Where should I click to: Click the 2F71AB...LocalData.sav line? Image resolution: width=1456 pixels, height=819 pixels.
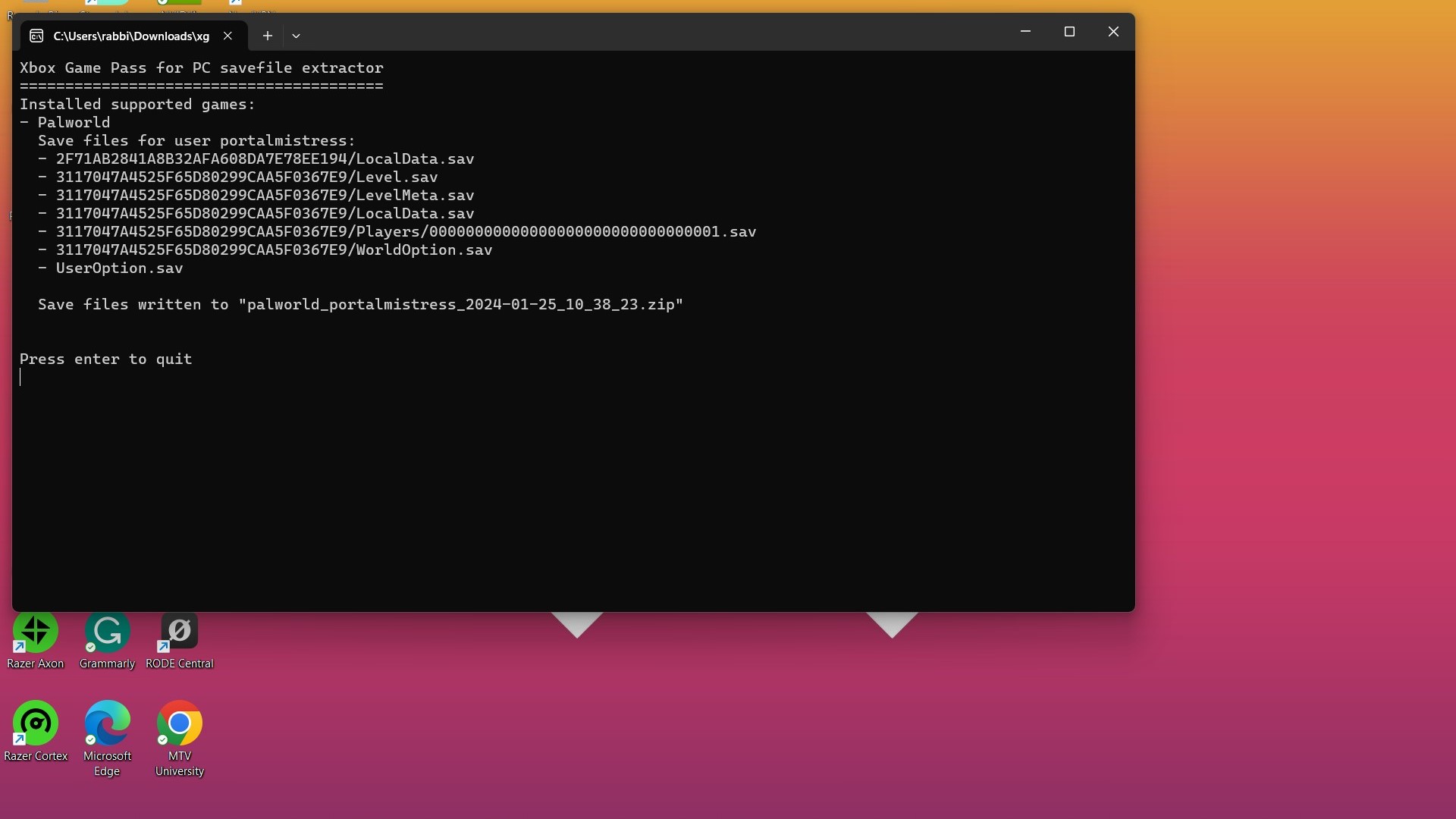pyautogui.click(x=256, y=158)
